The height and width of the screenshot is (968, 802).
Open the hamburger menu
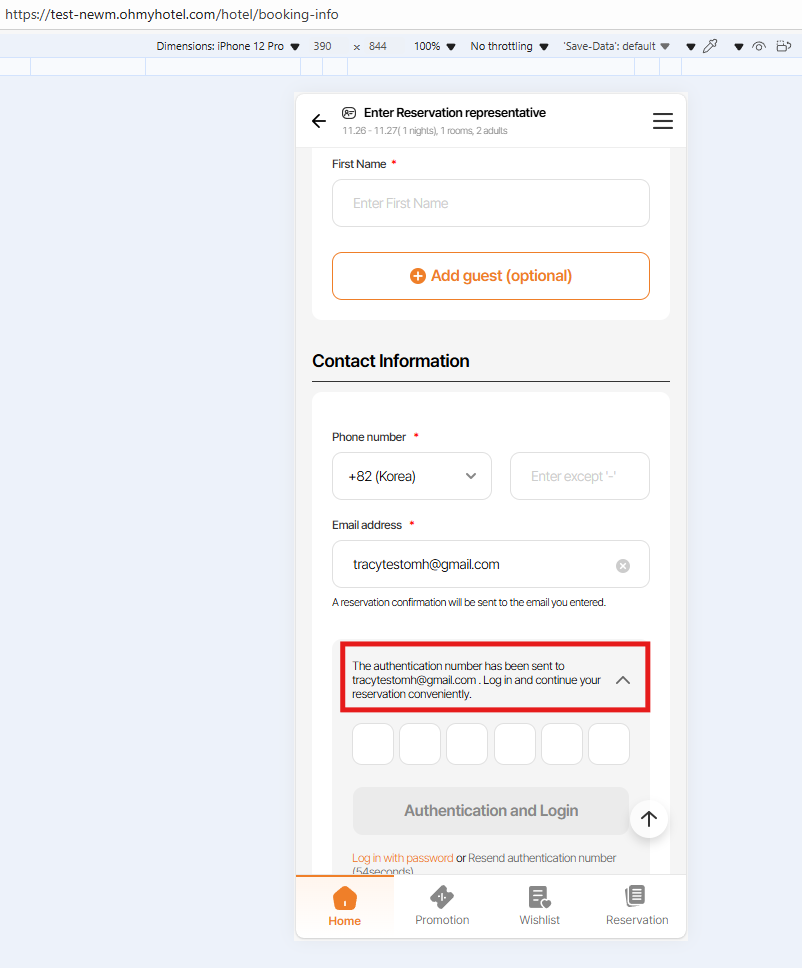[x=662, y=121]
